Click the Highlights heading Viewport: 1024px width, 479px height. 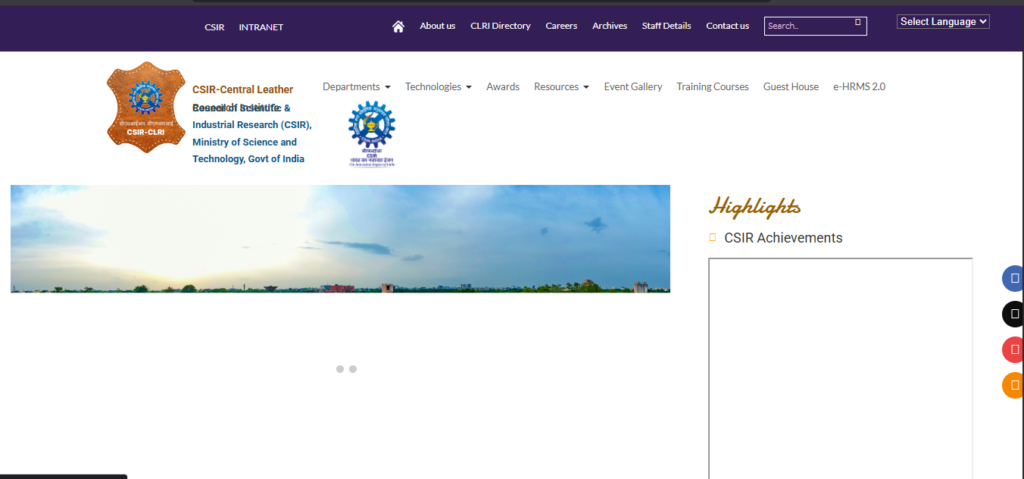click(x=755, y=206)
